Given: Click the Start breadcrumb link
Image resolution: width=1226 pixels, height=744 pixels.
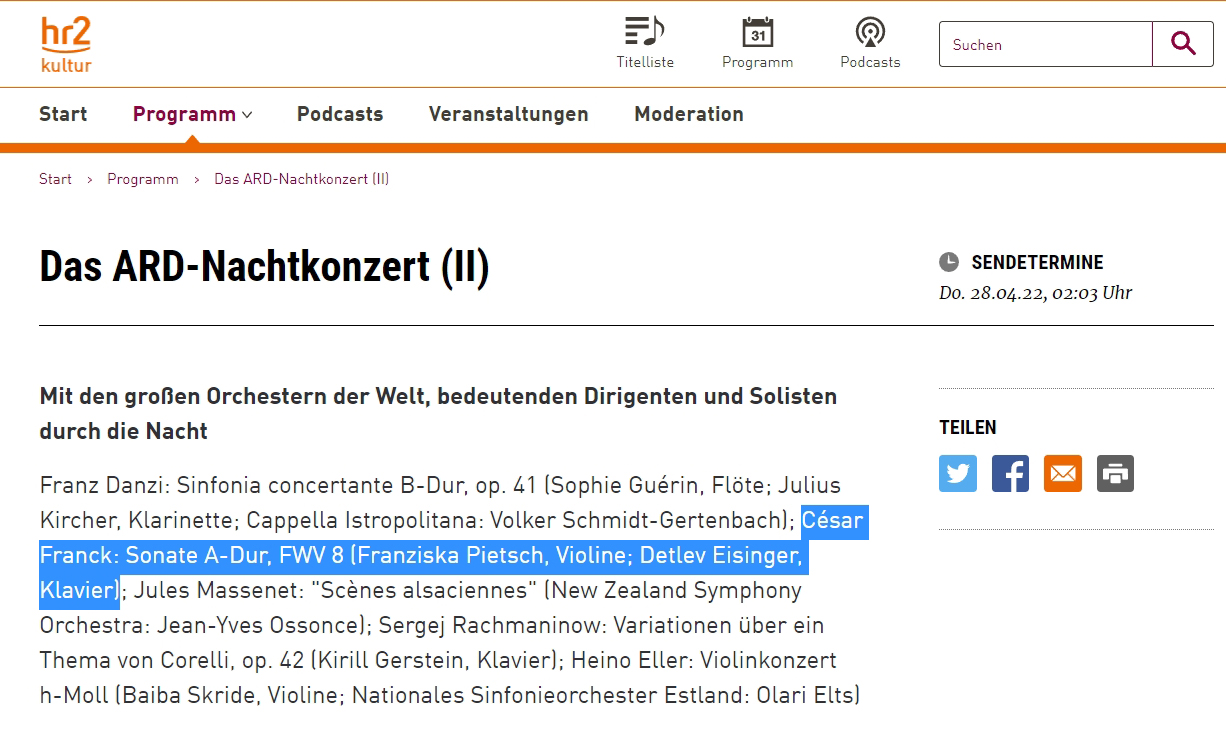Looking at the screenshot, I should click(x=55, y=179).
